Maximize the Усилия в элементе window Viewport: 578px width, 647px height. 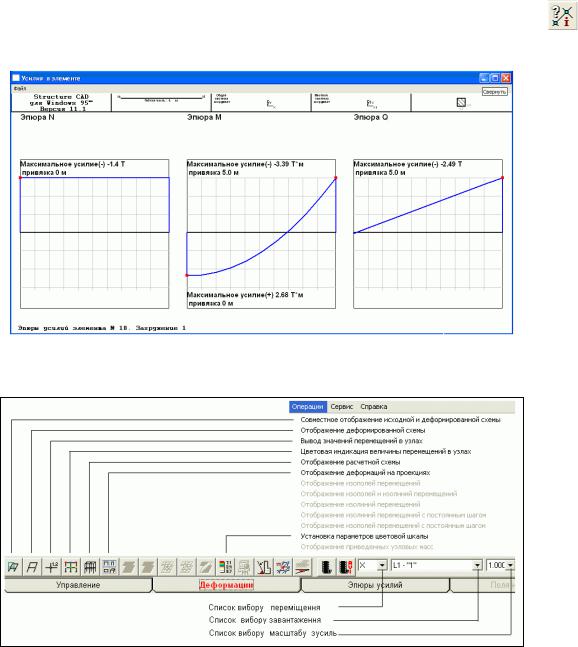tap(495, 78)
